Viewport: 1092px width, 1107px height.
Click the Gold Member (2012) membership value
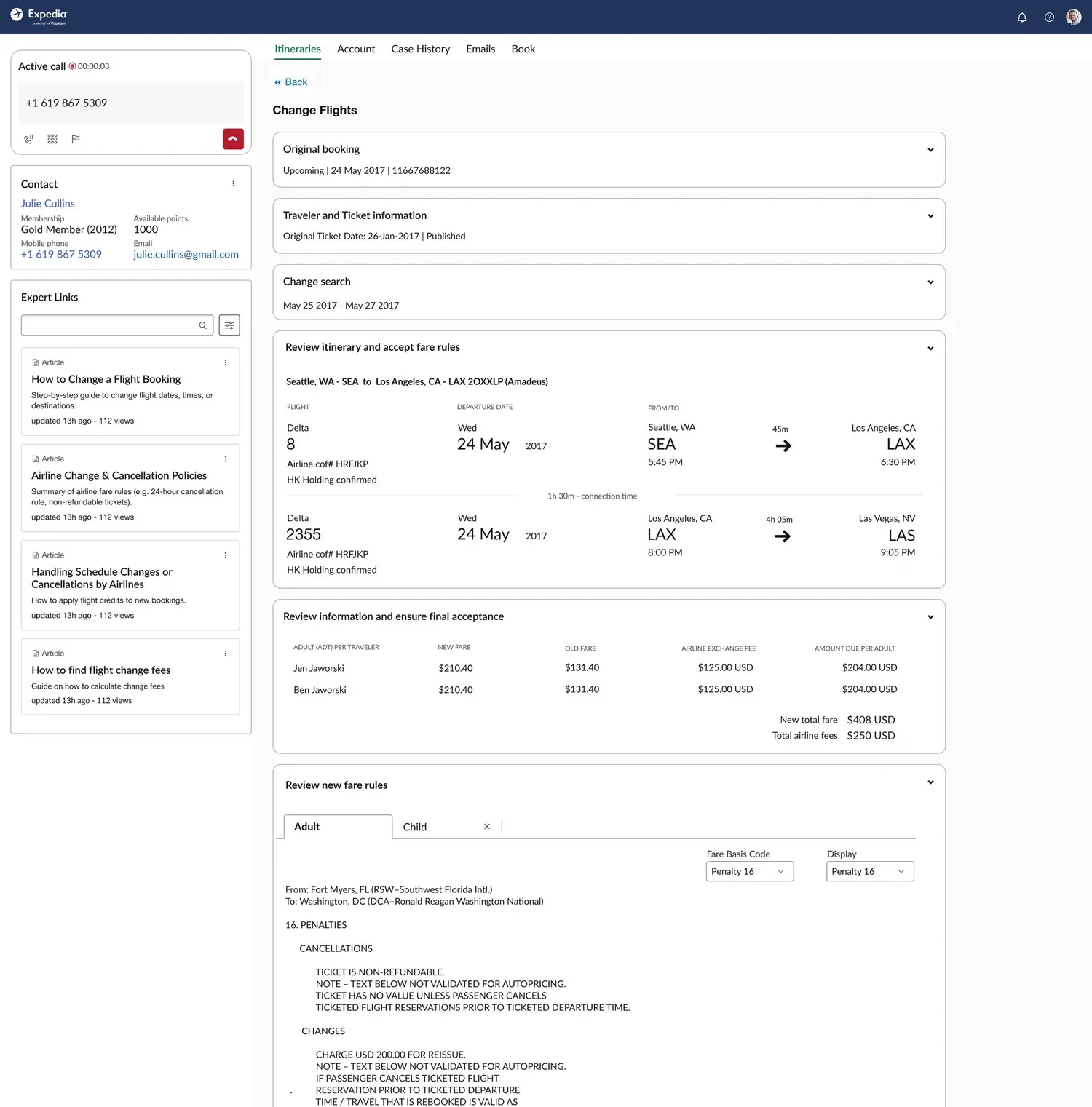click(69, 229)
